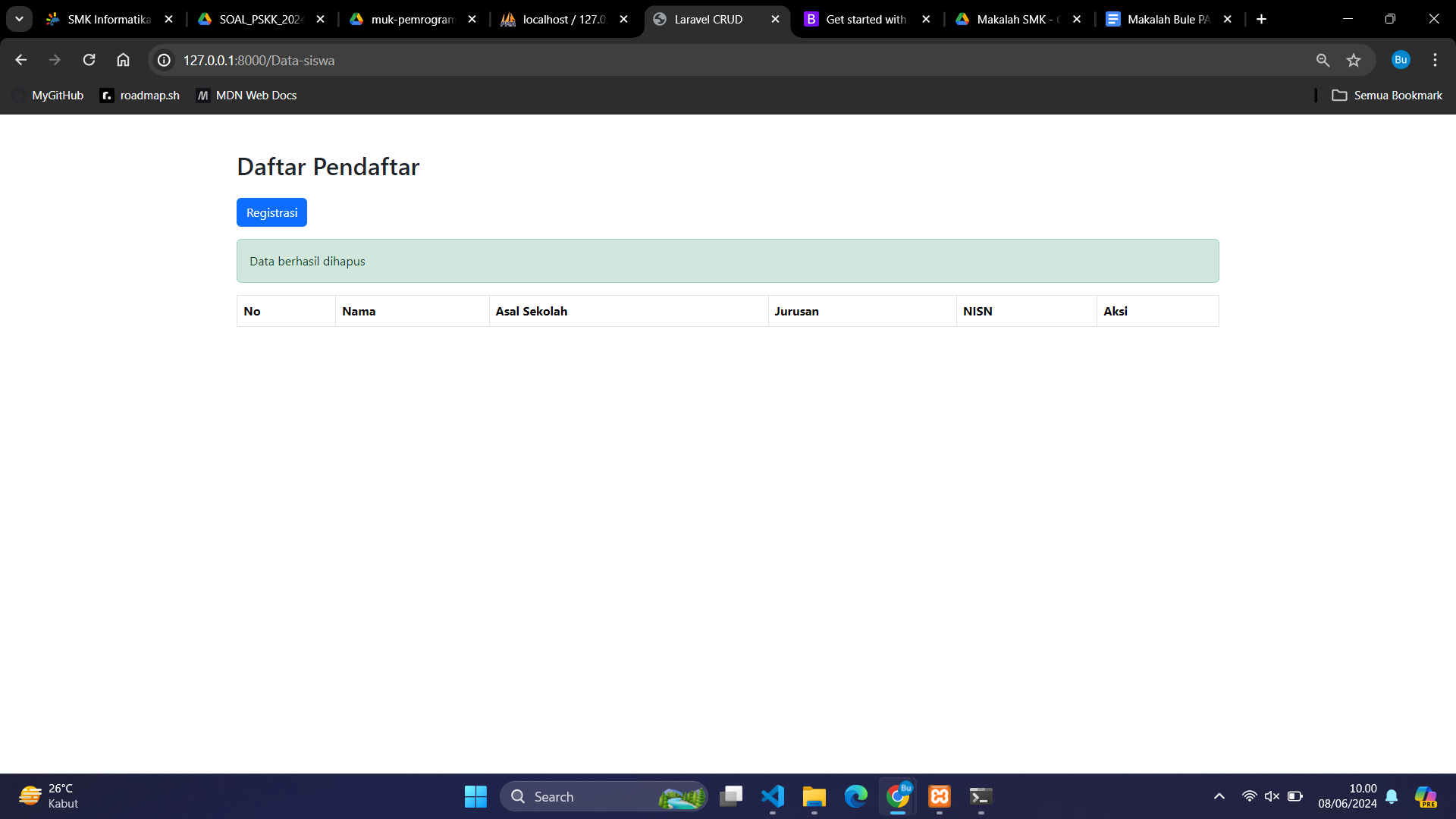Open File Explorer in taskbar

point(814,796)
